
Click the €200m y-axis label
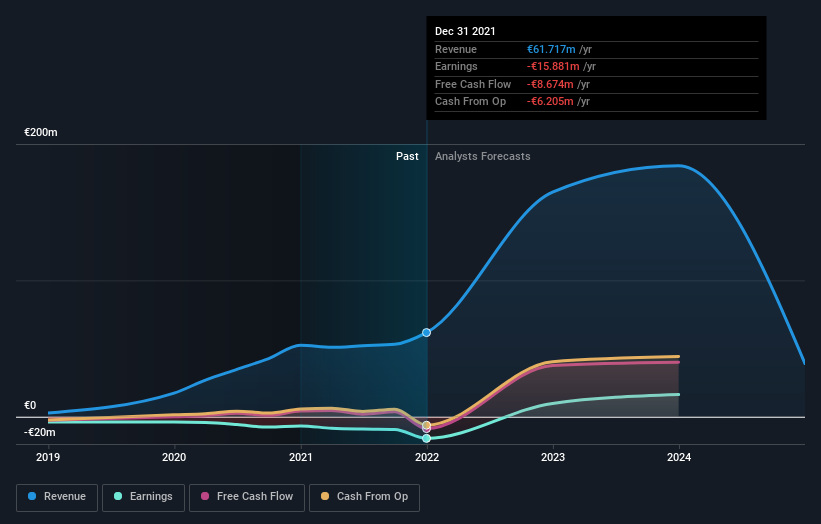[41, 132]
